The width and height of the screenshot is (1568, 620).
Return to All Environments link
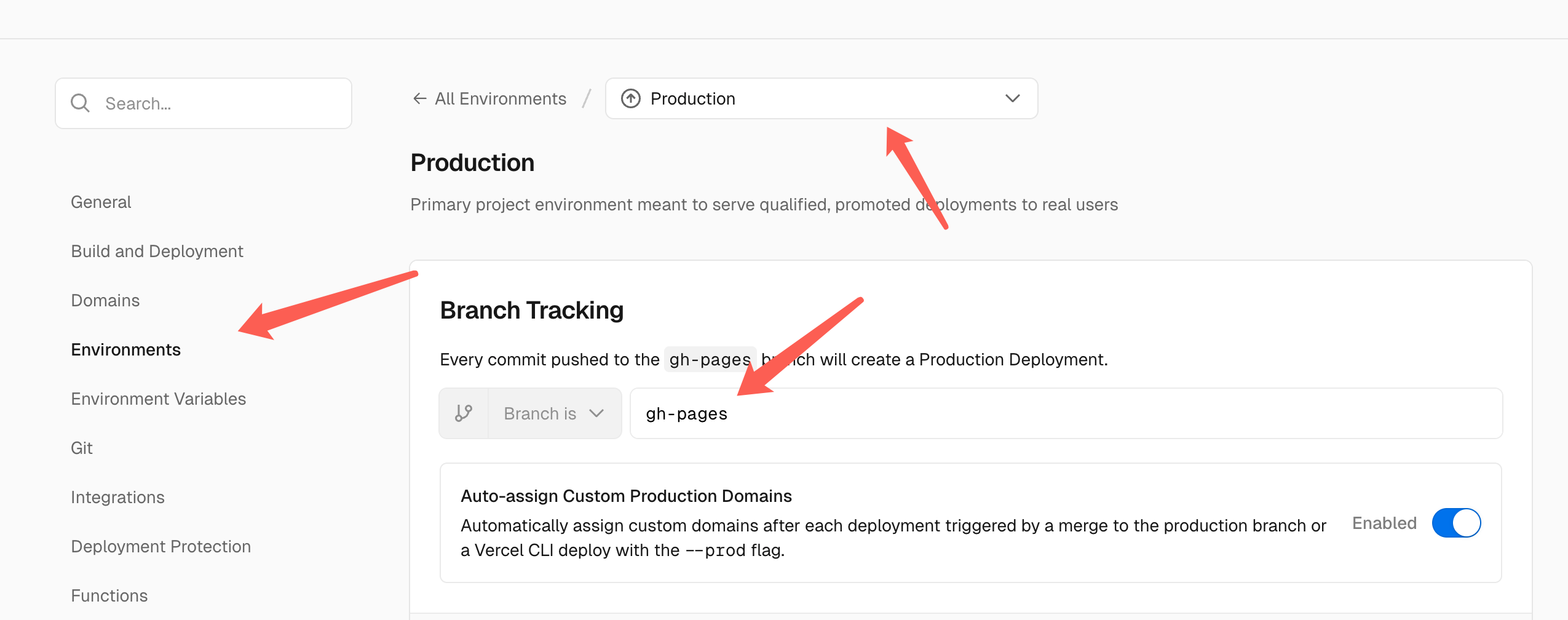coord(500,98)
